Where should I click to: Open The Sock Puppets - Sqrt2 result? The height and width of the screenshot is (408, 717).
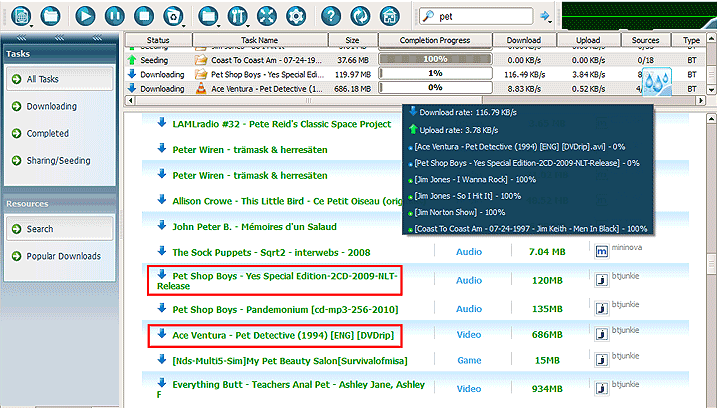(271, 252)
